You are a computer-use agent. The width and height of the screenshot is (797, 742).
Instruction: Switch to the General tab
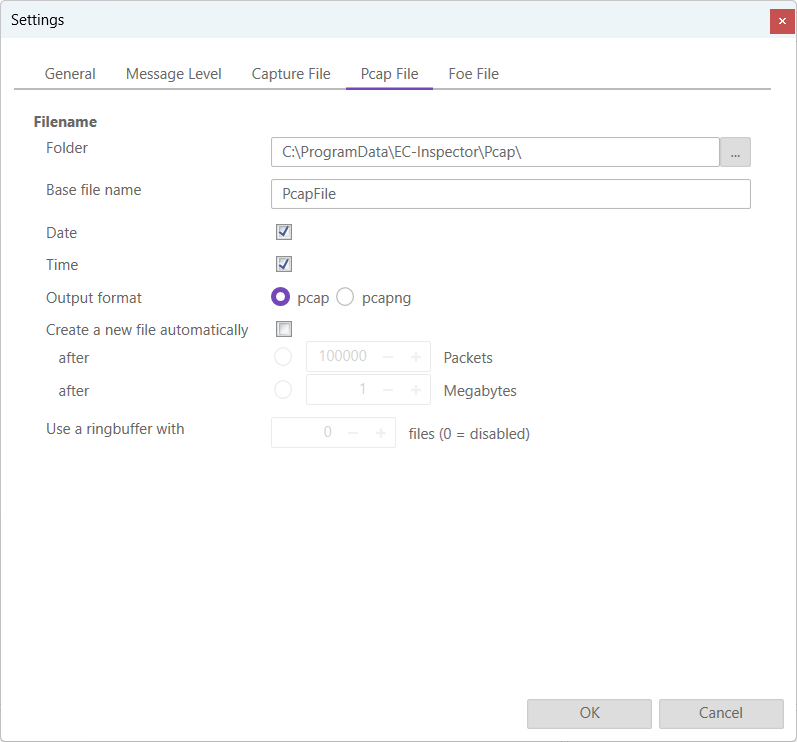pyautogui.click(x=70, y=74)
